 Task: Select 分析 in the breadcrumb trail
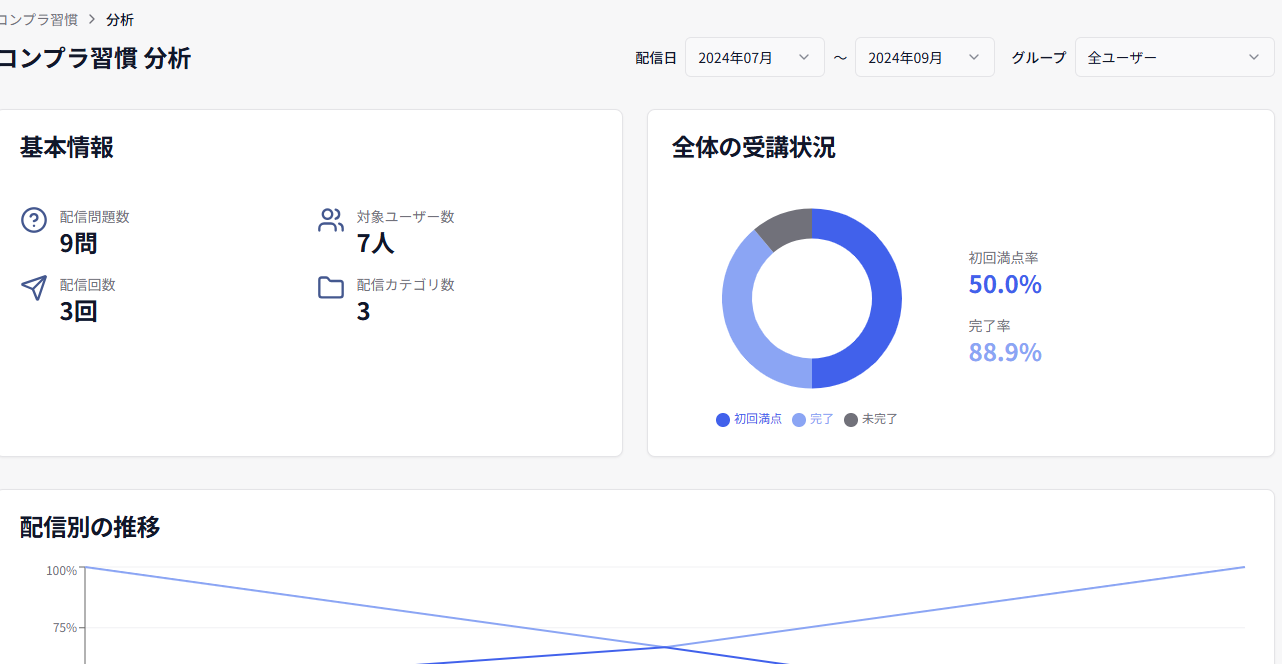(x=120, y=19)
